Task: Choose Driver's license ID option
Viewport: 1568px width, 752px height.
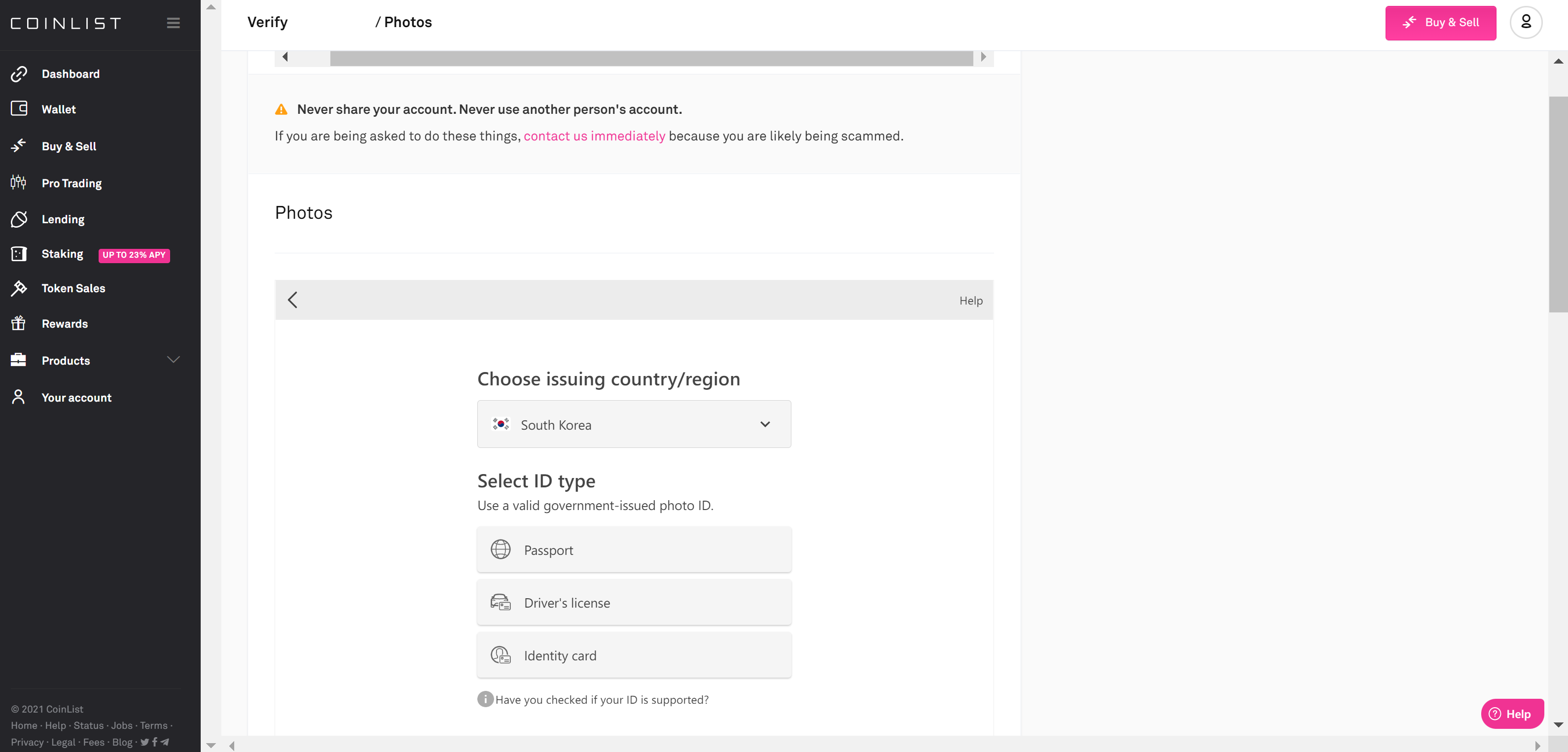Action: 634,602
